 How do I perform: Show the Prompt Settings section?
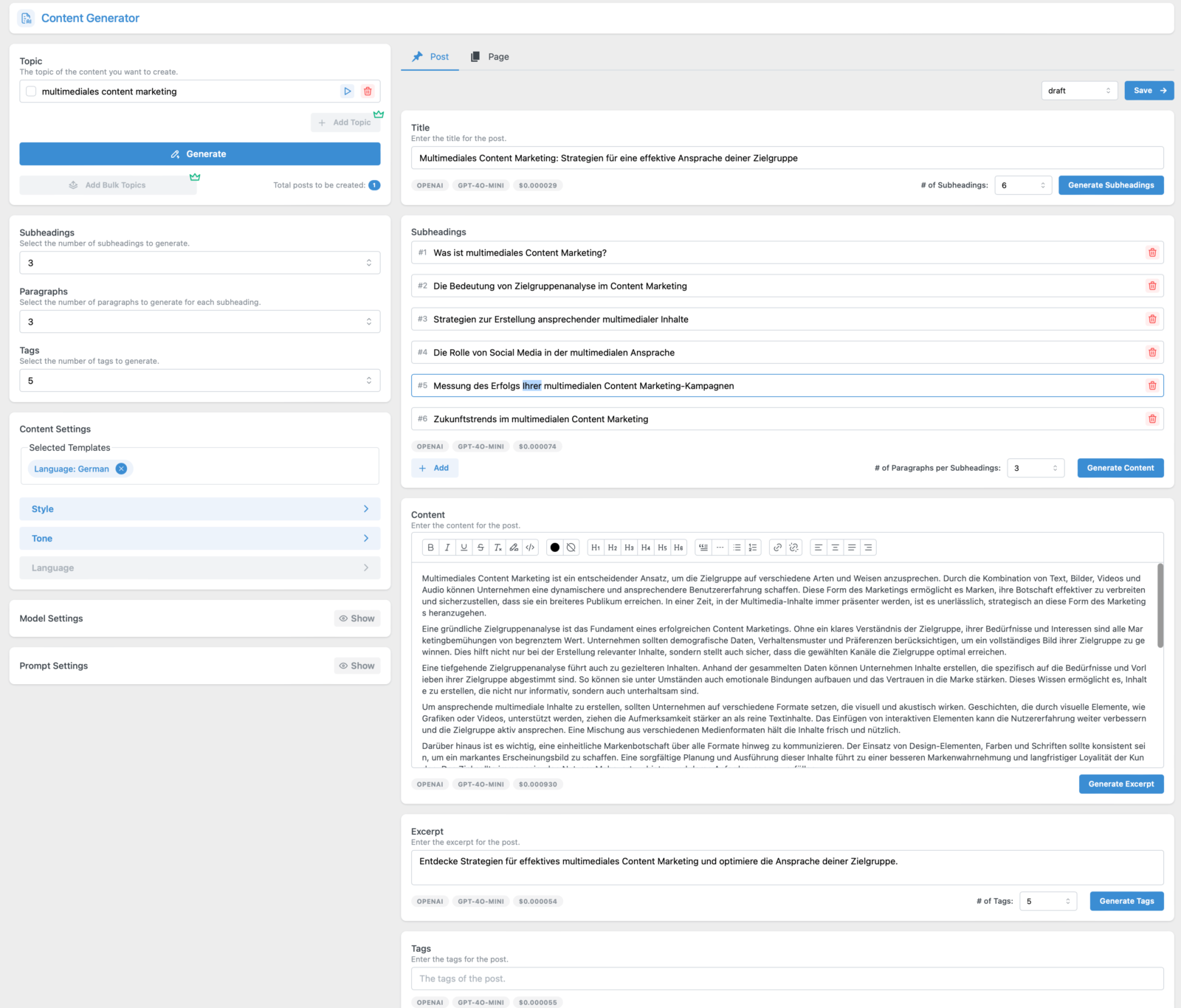pyautogui.click(x=357, y=665)
